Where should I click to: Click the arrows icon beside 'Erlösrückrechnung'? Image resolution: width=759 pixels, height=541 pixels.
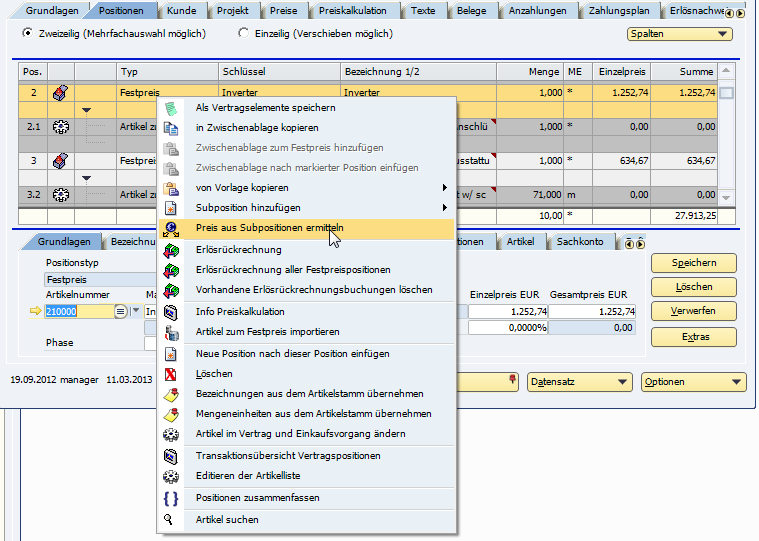point(171,250)
